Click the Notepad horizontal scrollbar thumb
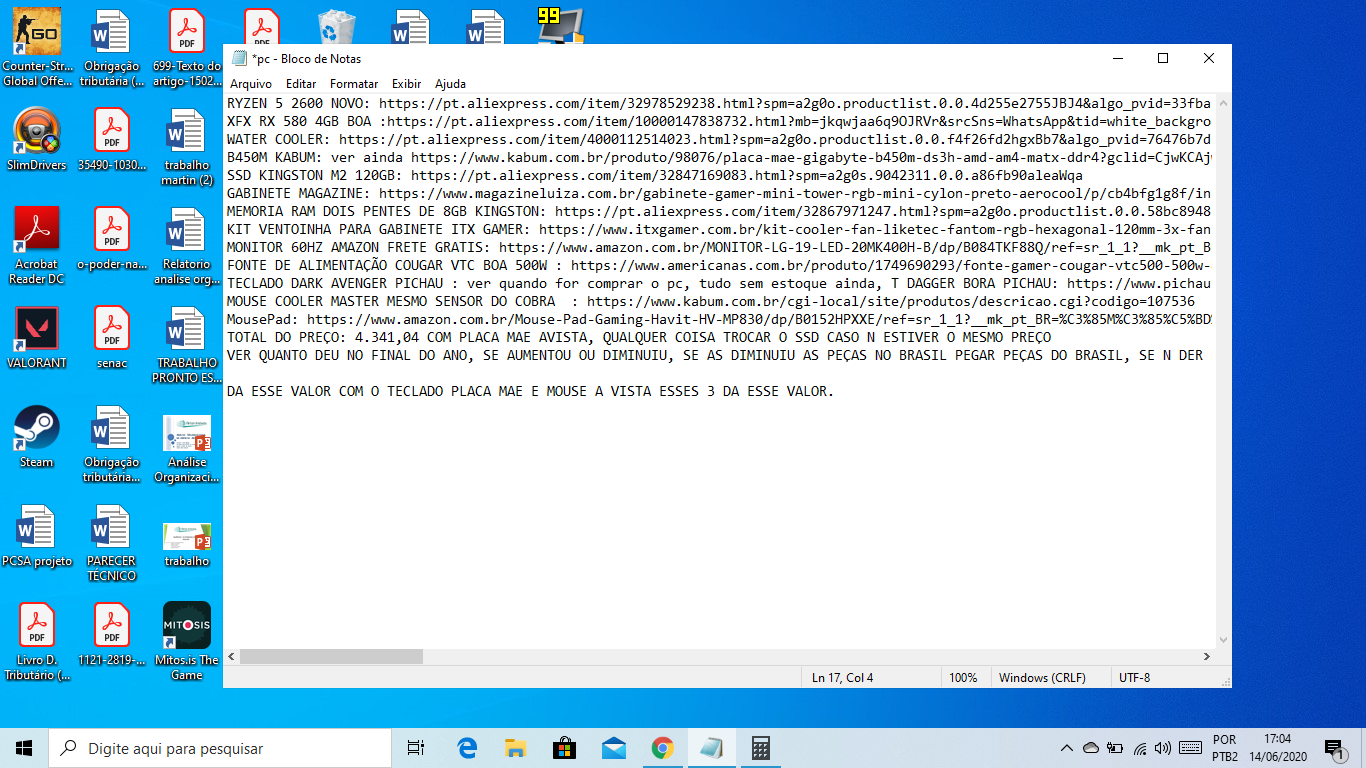This screenshot has height=768, width=1366. pyautogui.click(x=331, y=657)
